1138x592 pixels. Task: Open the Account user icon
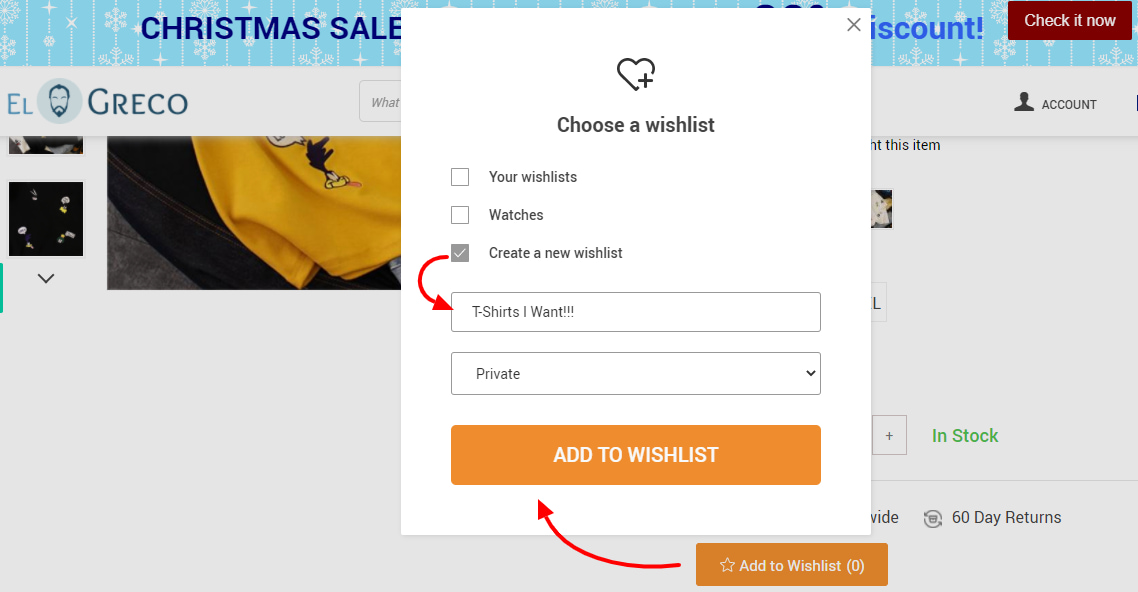(1024, 102)
